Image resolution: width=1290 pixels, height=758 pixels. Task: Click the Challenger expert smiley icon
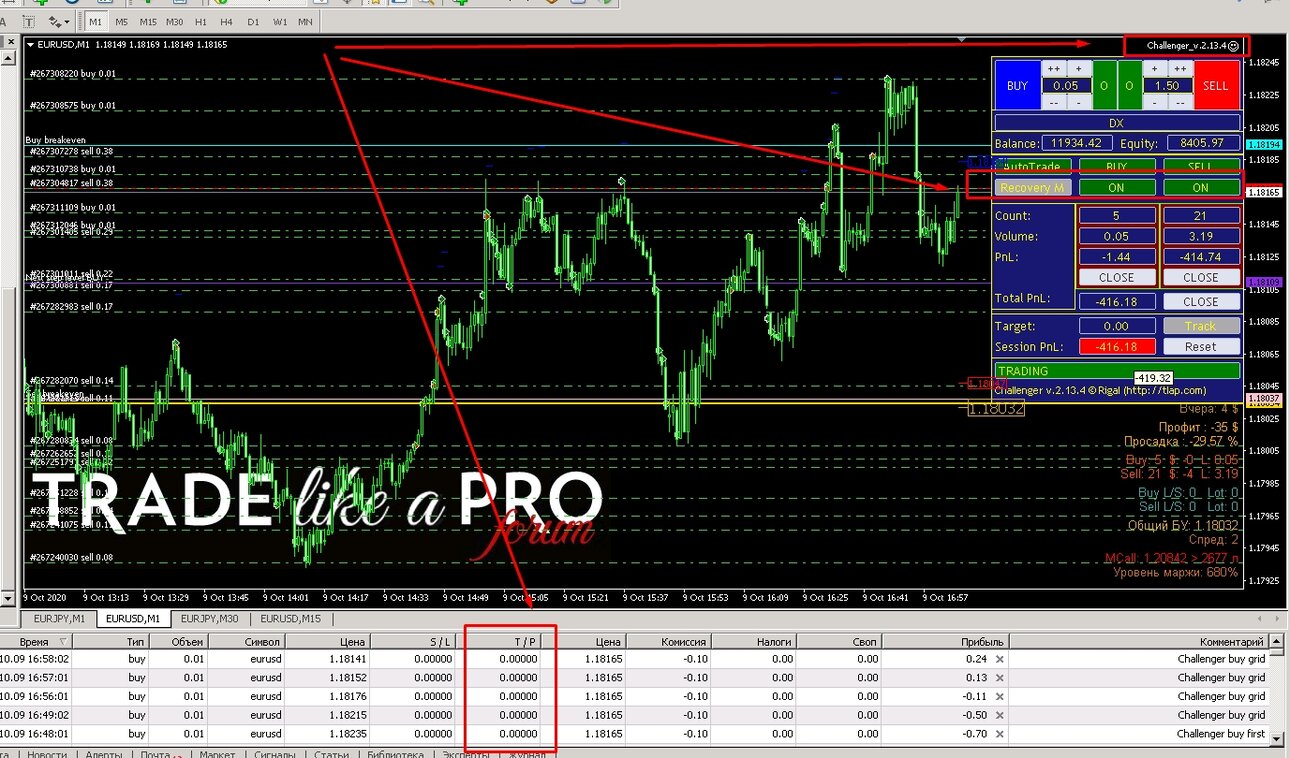[x=1234, y=46]
